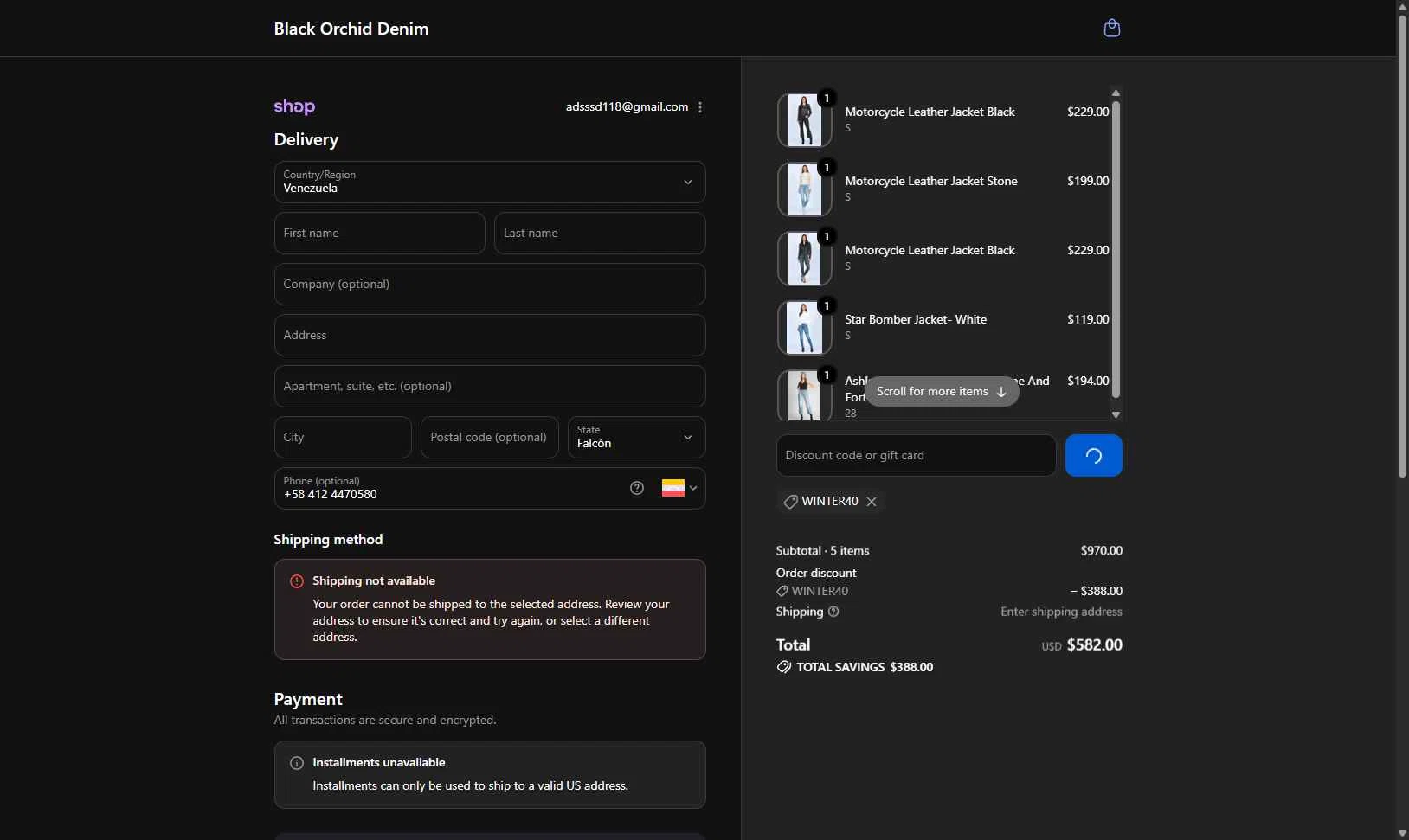
Task: Click the Star Bomber Jacket- White name
Action: click(x=916, y=320)
